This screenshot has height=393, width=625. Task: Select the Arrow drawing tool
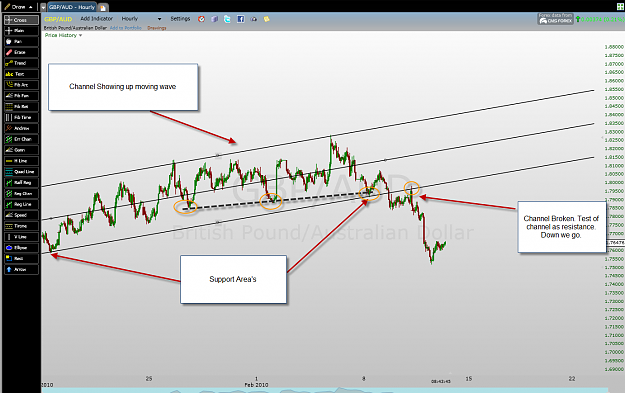pyautogui.click(x=22, y=269)
